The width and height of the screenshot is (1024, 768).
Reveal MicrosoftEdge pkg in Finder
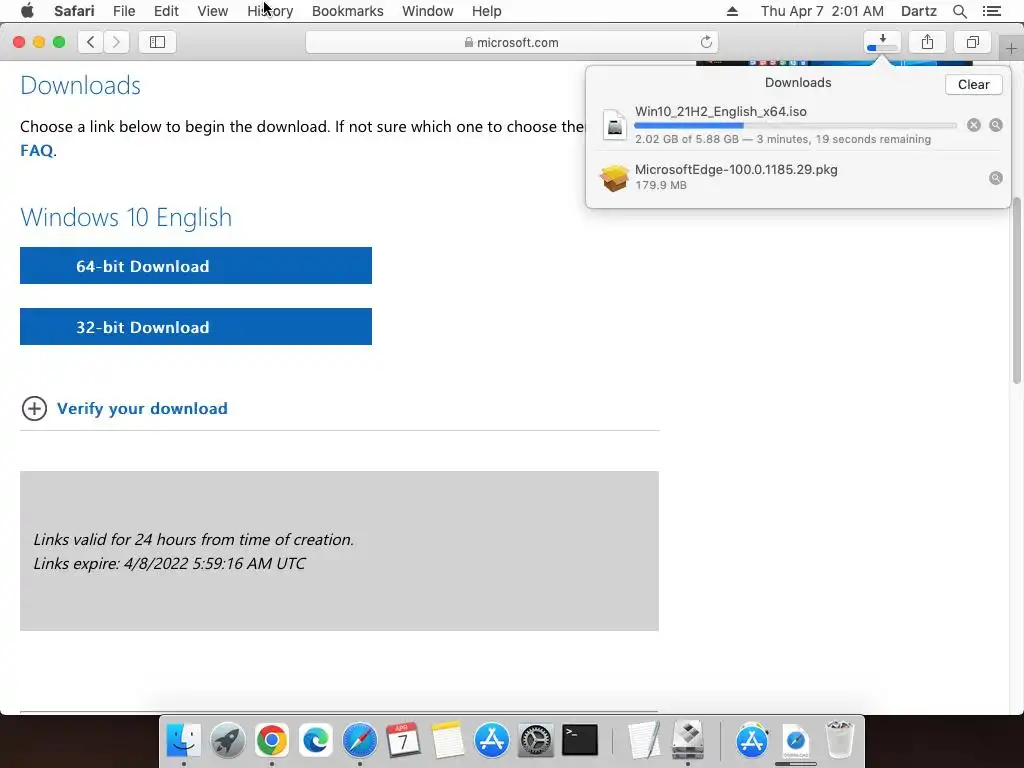click(996, 178)
